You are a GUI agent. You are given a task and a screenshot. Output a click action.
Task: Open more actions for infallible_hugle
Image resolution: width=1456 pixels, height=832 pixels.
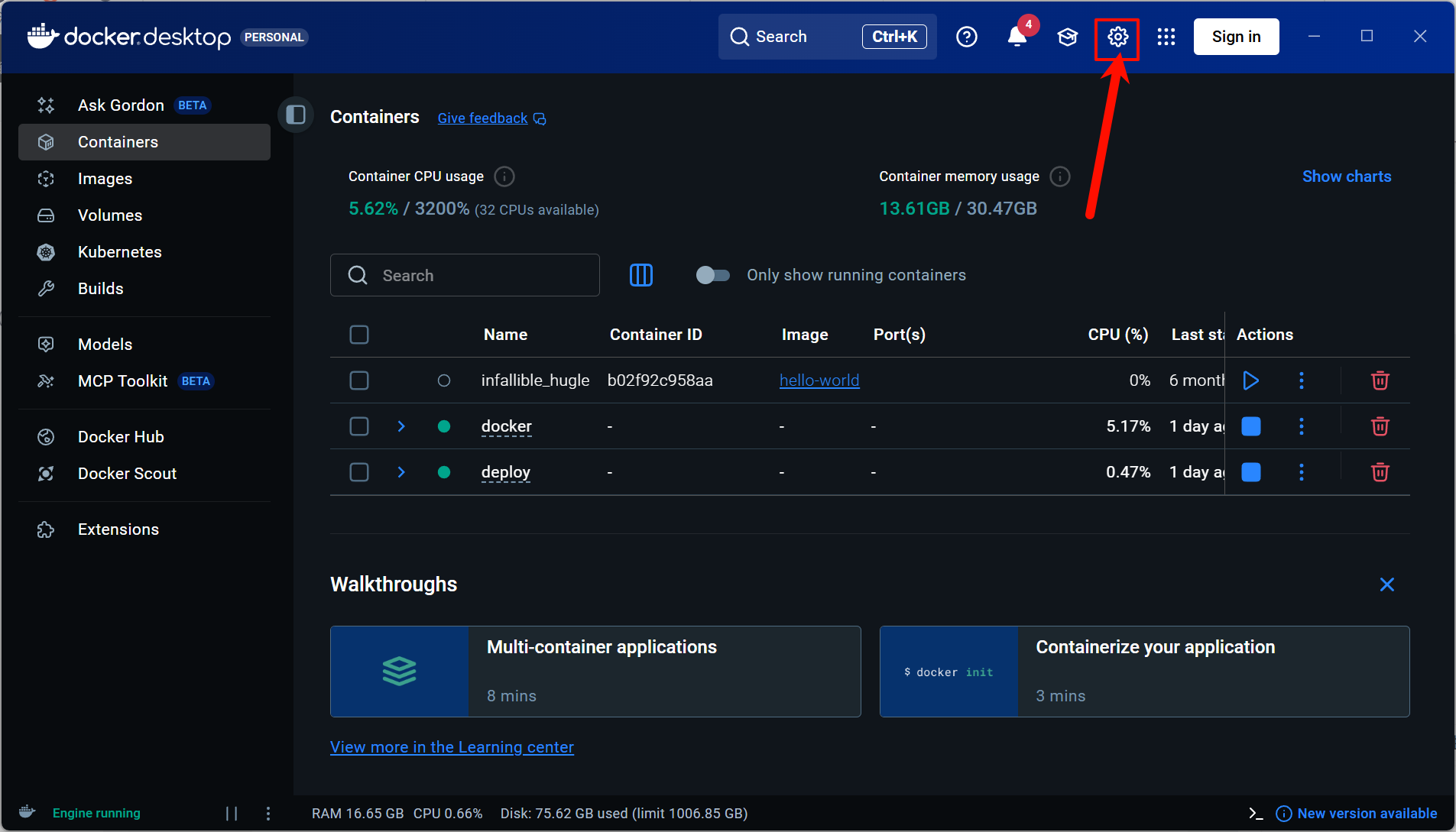1302,380
